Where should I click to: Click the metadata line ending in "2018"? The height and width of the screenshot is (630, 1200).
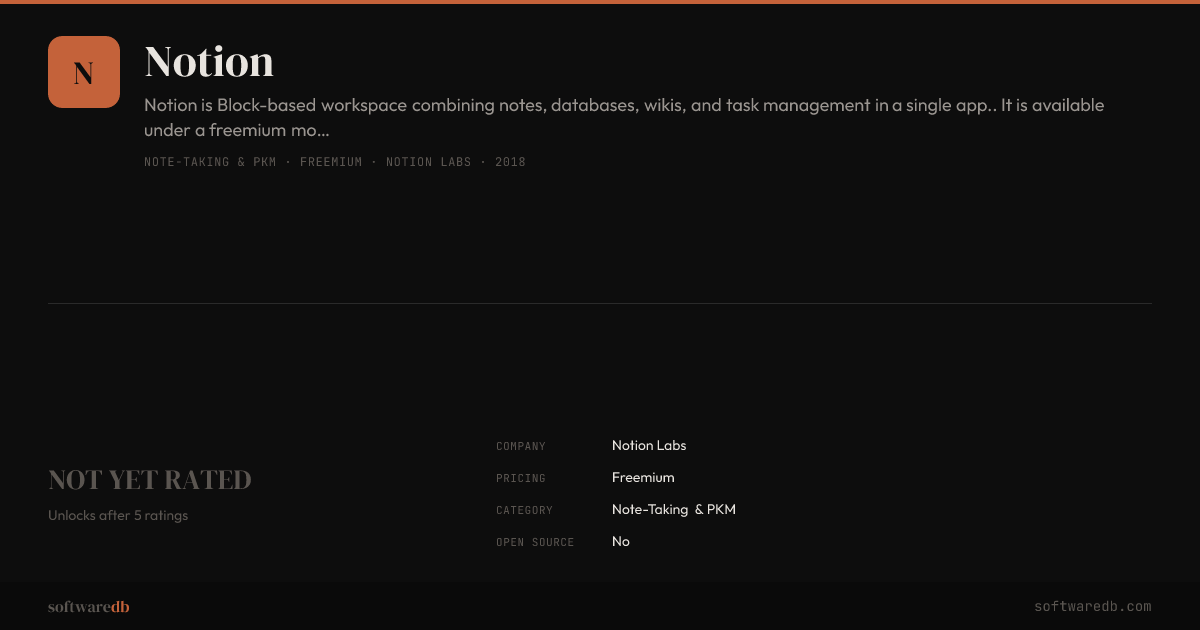point(335,162)
